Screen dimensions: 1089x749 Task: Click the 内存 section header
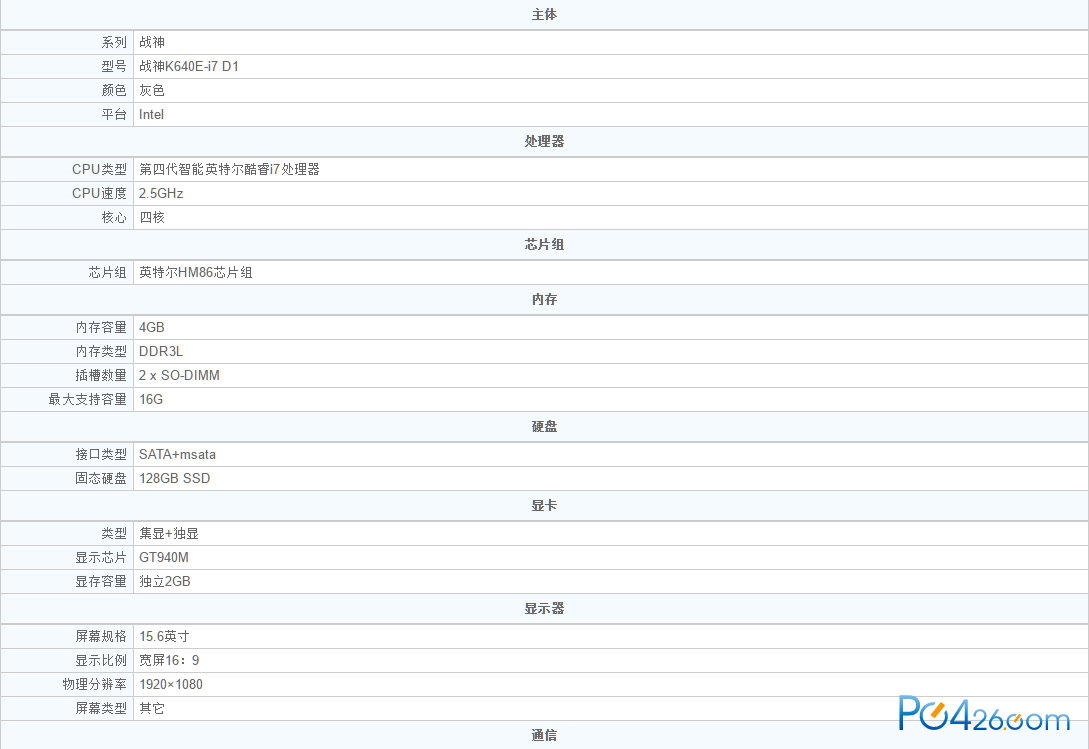pyautogui.click(x=544, y=299)
